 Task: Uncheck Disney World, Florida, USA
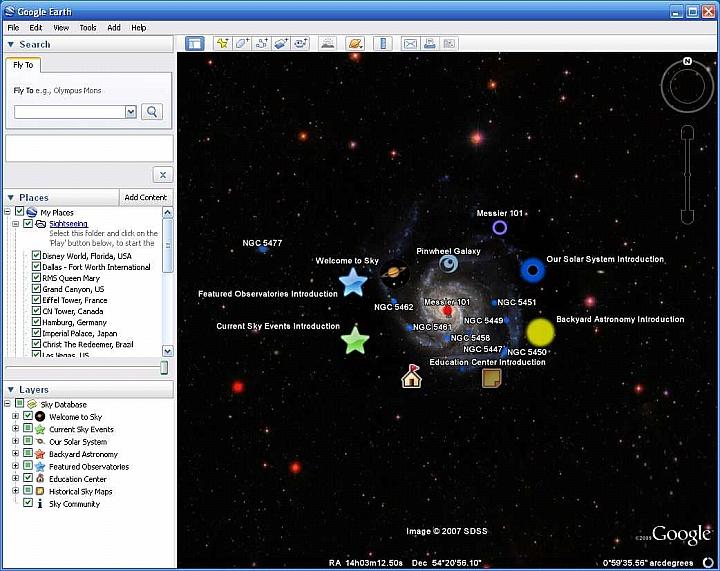pos(36,255)
